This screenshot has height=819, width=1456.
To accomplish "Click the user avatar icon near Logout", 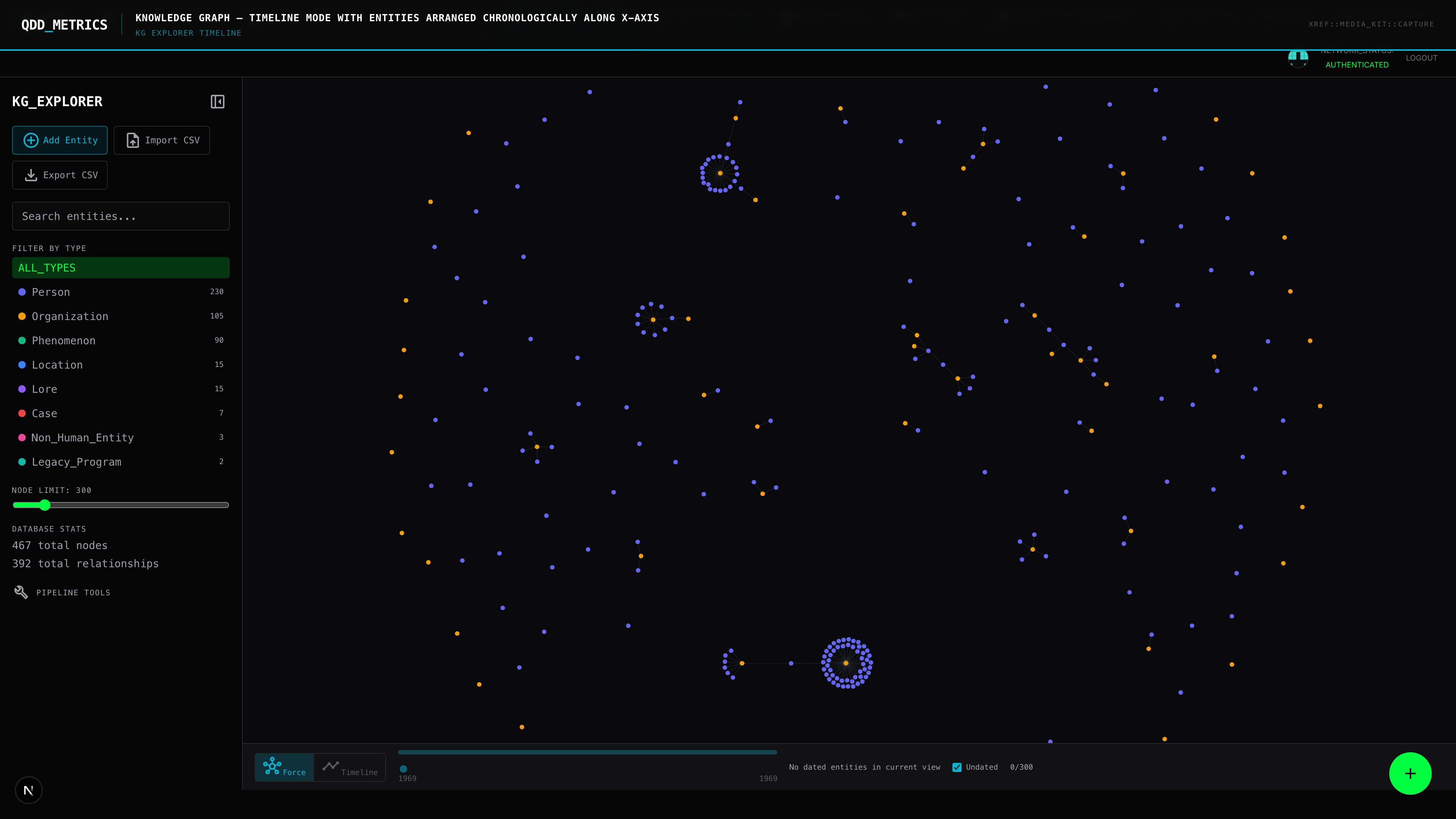I will 1298,58.
